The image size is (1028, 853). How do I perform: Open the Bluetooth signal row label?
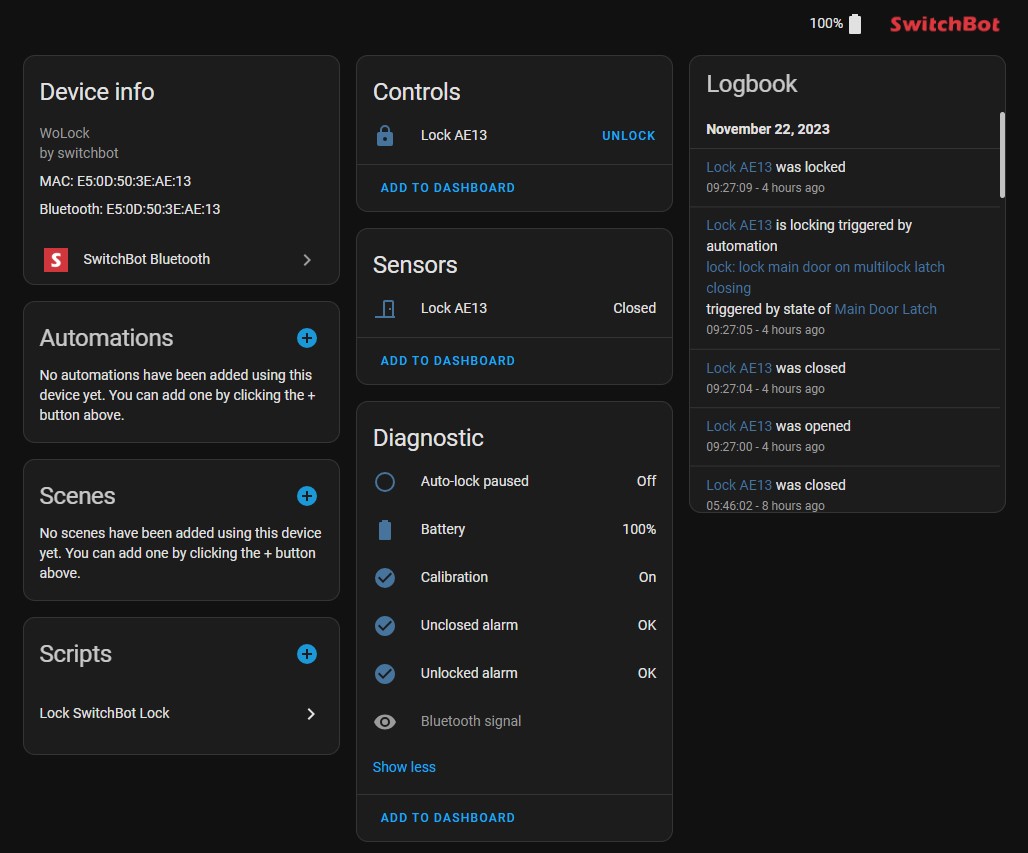[x=471, y=721]
